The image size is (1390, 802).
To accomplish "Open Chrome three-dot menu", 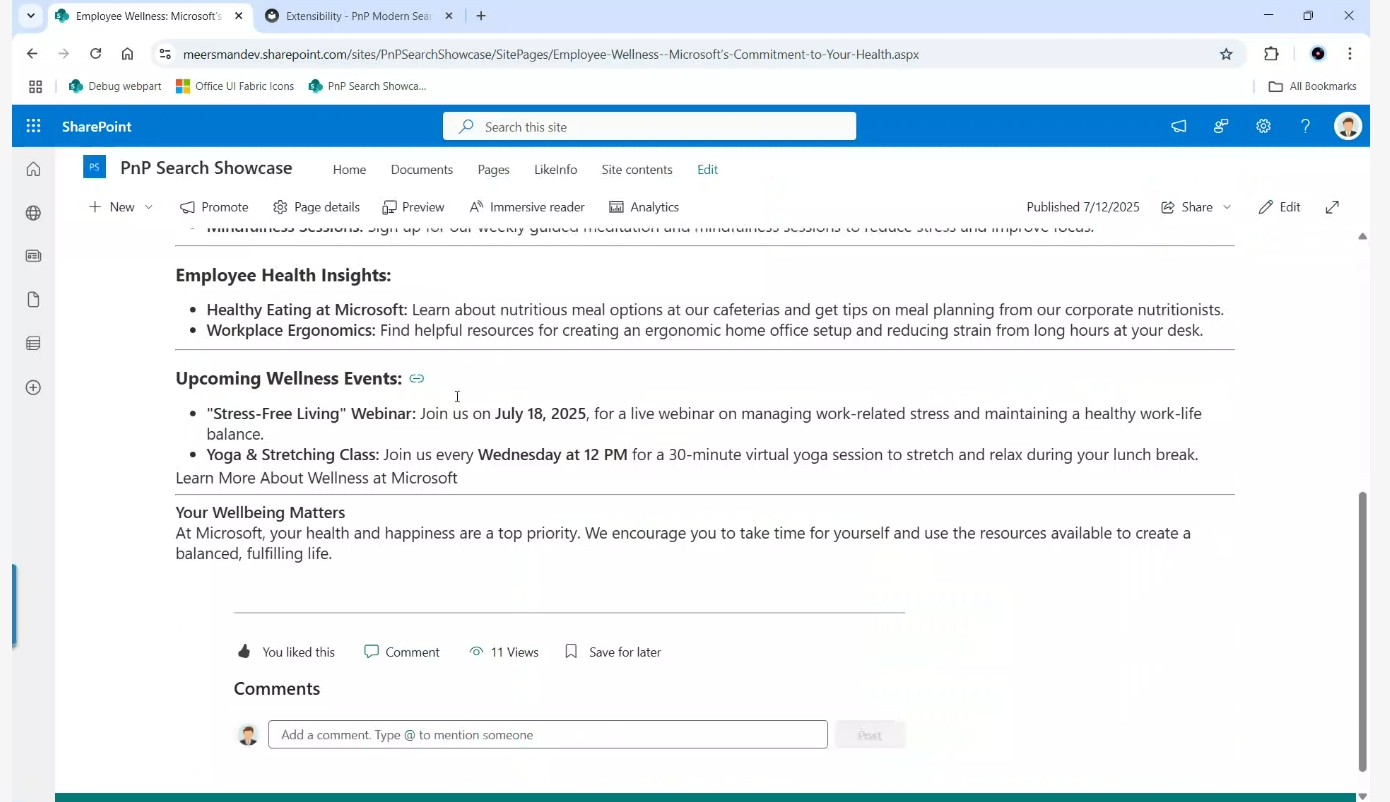I will click(1350, 54).
